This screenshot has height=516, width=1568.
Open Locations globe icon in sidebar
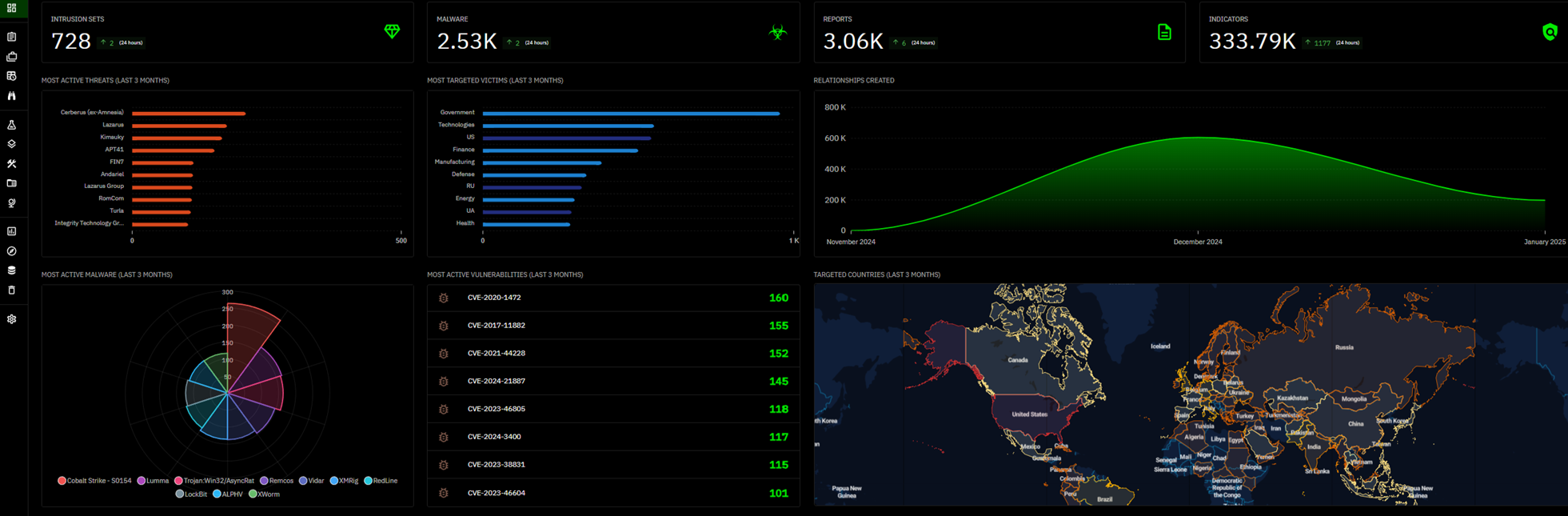(x=12, y=203)
